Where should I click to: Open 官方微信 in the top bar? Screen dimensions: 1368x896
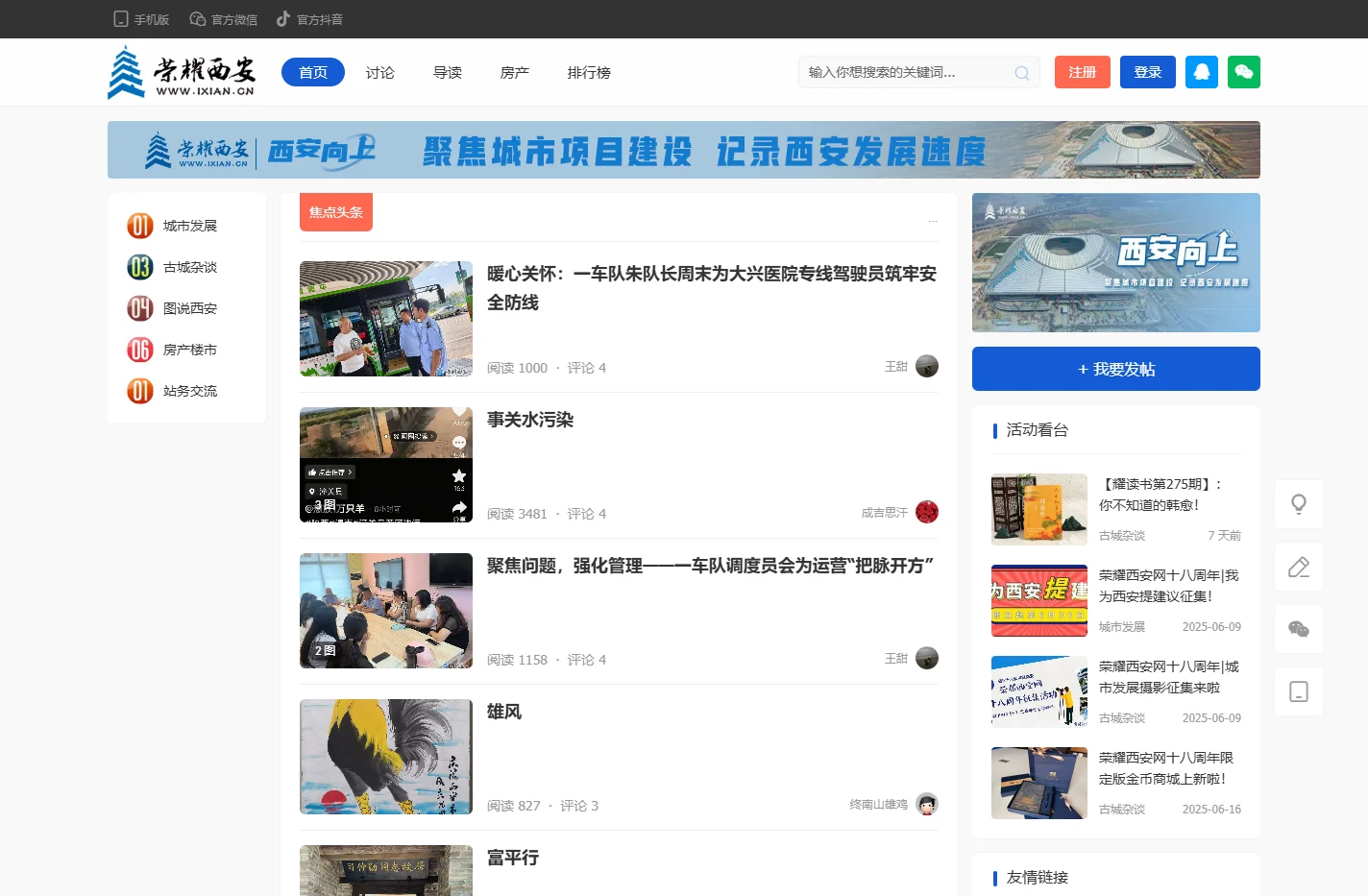point(223,19)
